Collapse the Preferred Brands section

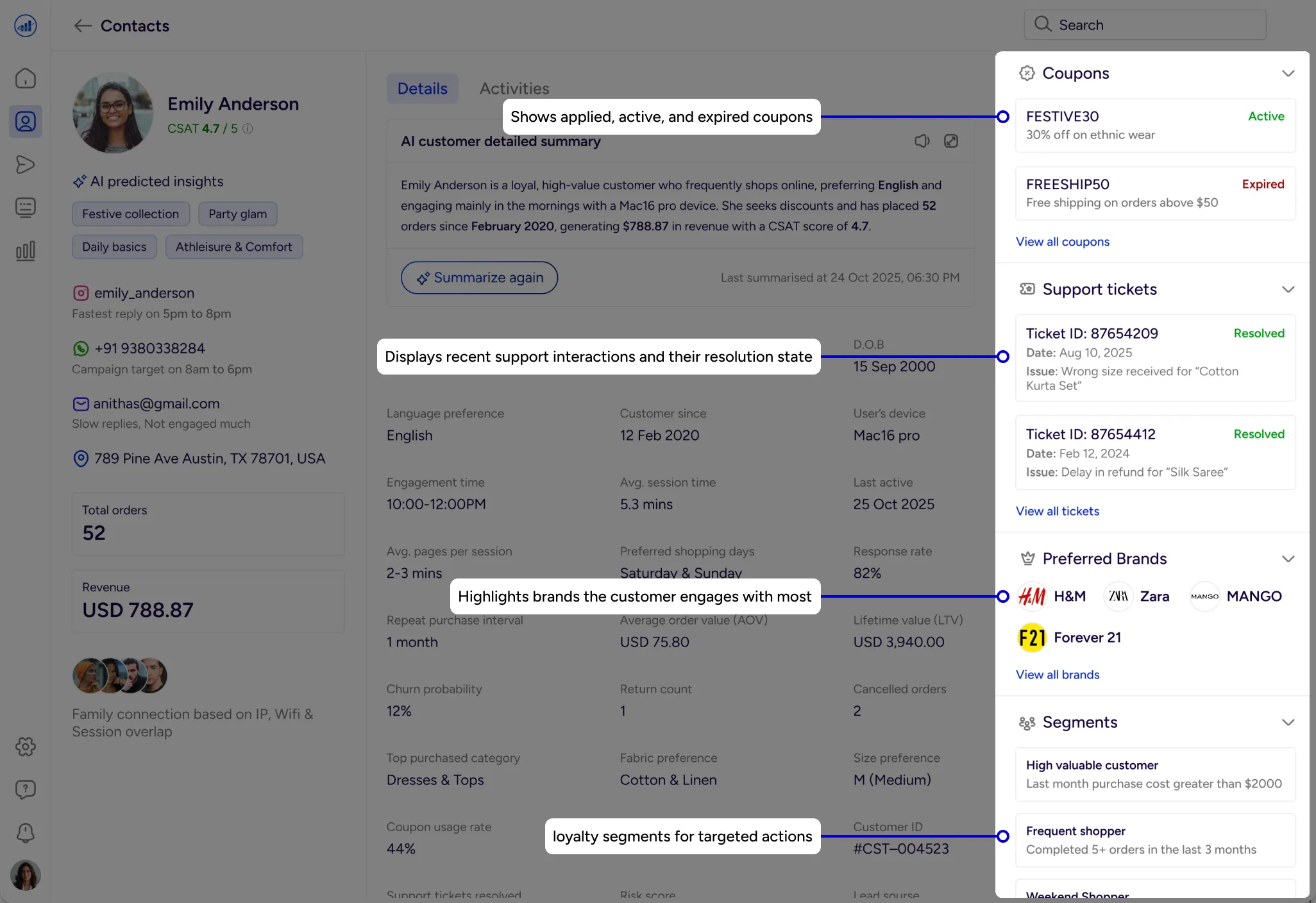point(1288,559)
